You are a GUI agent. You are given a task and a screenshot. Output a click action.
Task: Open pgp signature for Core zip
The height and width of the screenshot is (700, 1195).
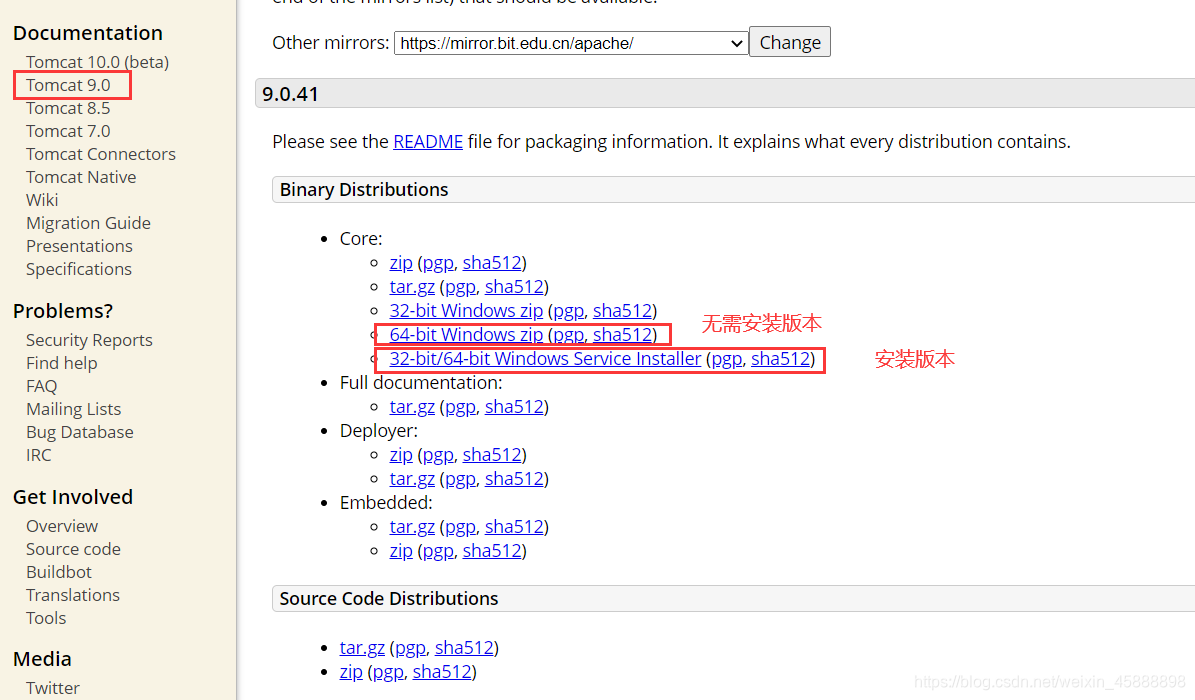[437, 263]
